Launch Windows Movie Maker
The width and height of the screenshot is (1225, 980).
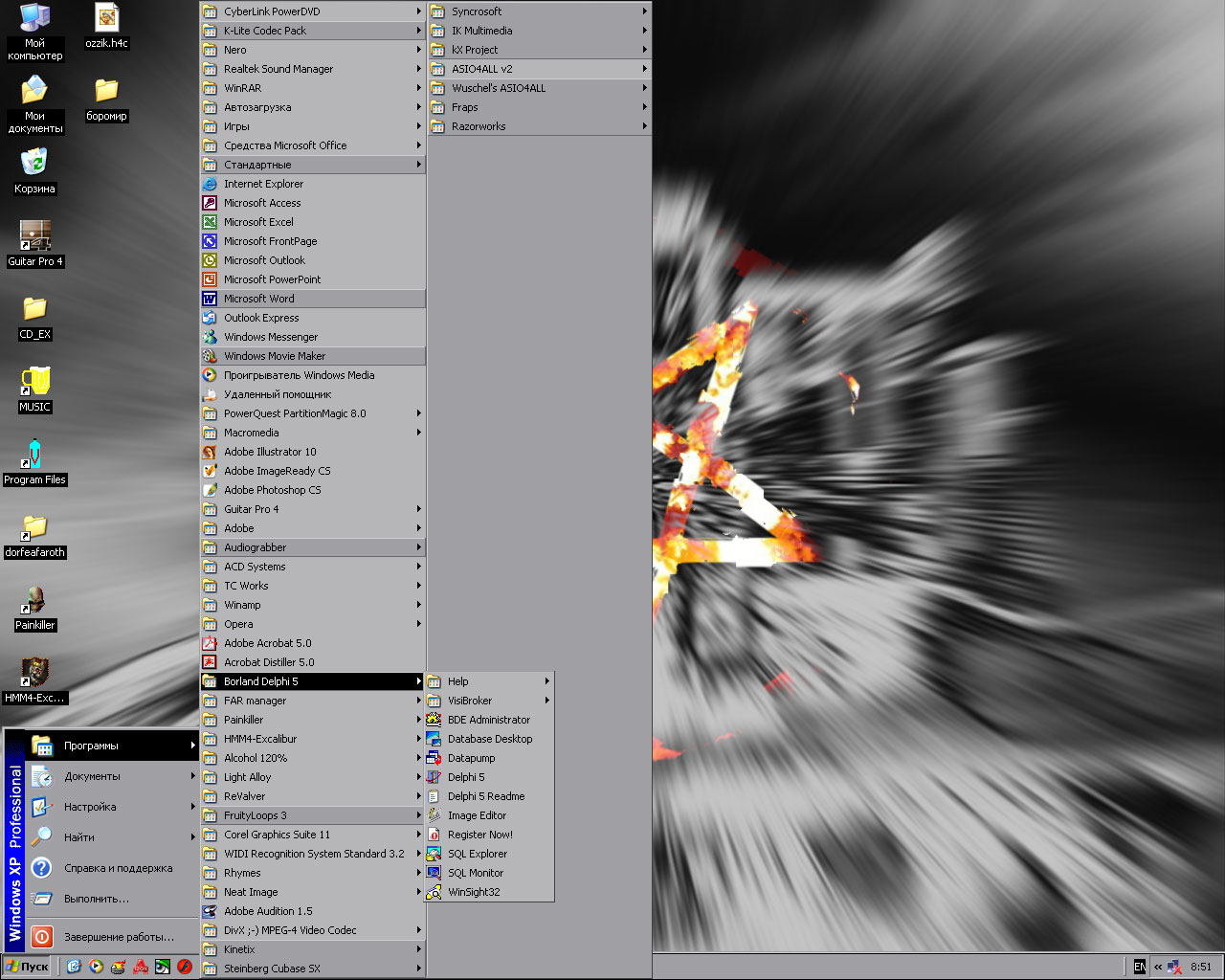313,356
